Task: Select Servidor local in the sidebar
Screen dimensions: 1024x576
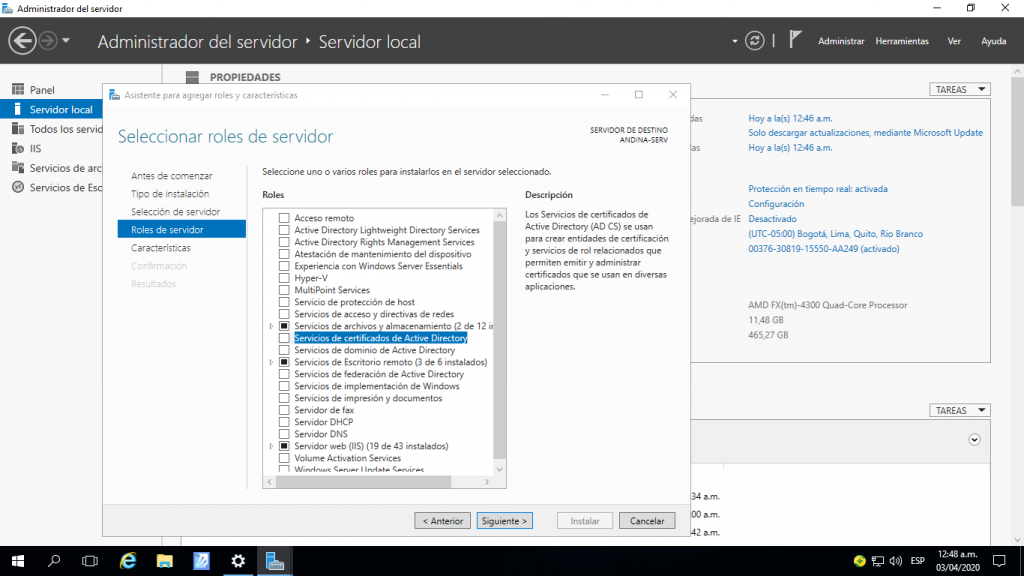Action: pyautogui.click(x=51, y=109)
